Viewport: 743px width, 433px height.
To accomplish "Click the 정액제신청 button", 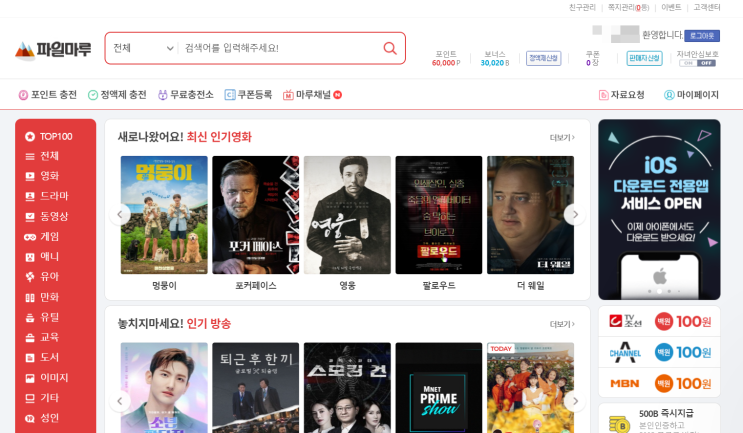I will 544,58.
